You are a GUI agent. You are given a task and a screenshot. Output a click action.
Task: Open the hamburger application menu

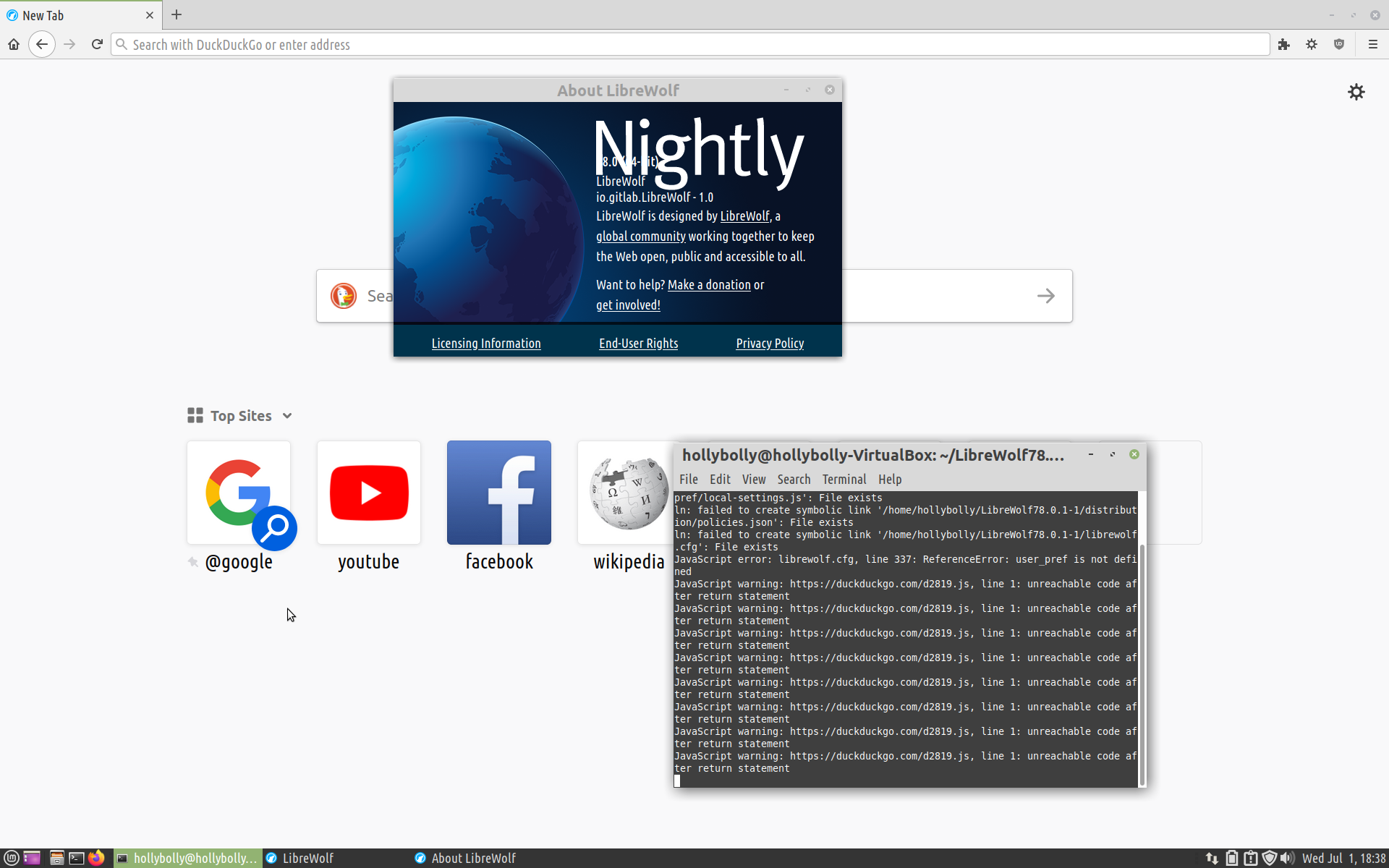coord(1372,45)
